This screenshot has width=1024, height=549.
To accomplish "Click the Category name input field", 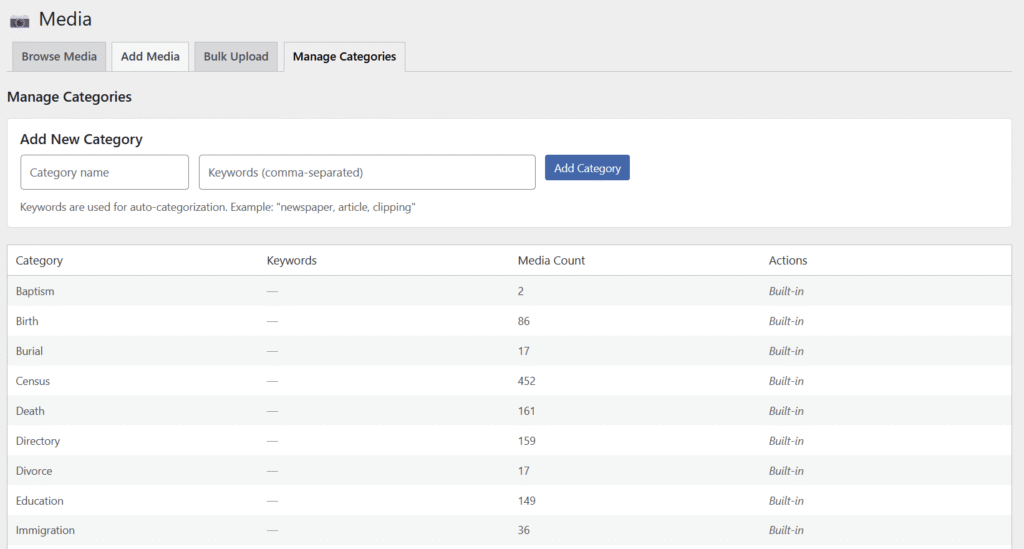I will tap(104, 172).
